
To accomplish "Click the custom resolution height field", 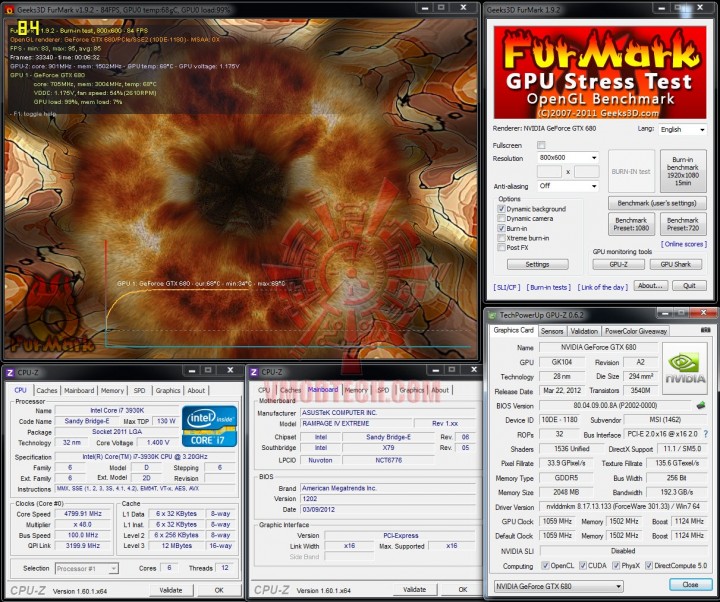I will tap(586, 172).
